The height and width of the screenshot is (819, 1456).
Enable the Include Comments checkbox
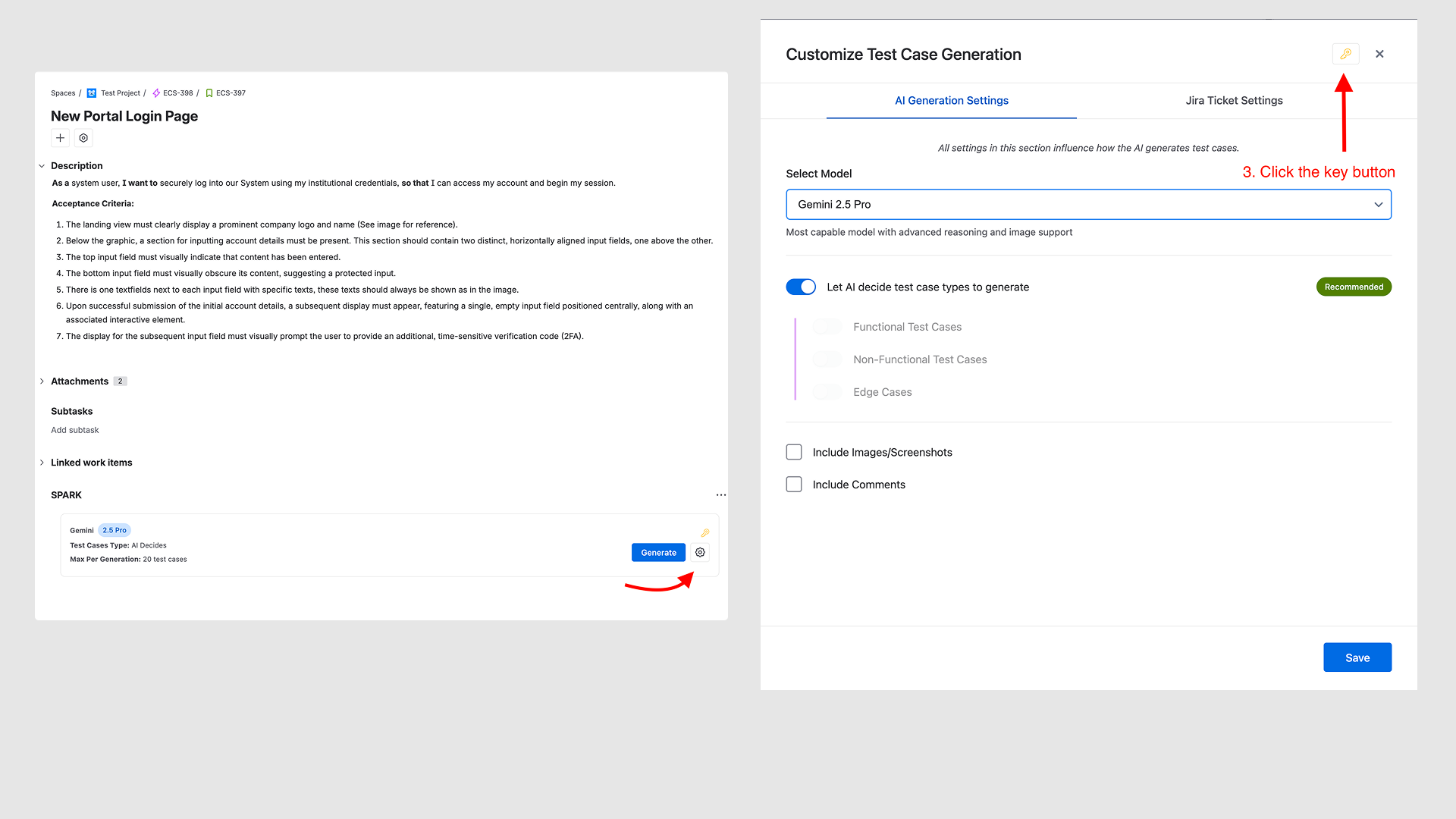coord(793,484)
